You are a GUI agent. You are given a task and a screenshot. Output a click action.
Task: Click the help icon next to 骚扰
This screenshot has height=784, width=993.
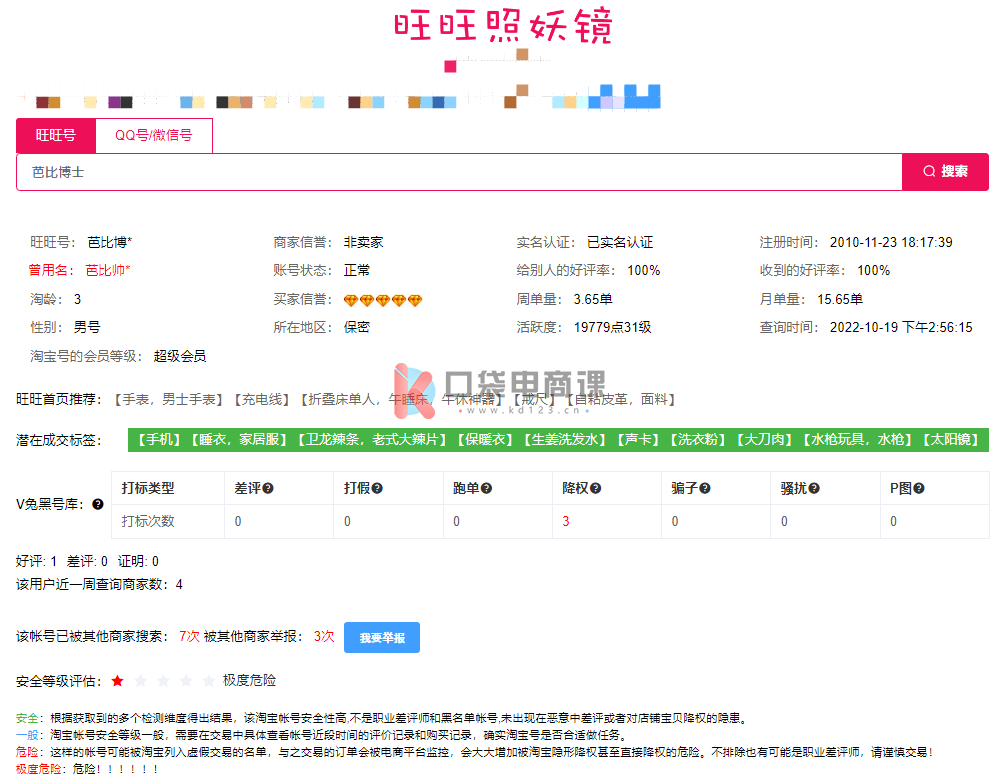click(x=814, y=488)
